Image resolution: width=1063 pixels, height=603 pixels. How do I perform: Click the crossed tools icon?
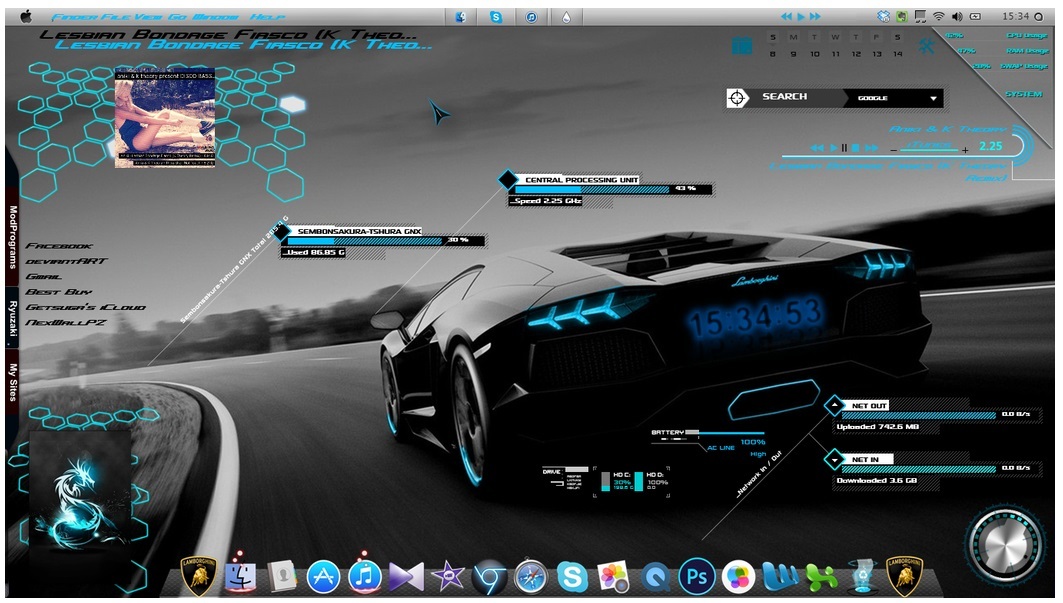pyautogui.click(x=926, y=45)
